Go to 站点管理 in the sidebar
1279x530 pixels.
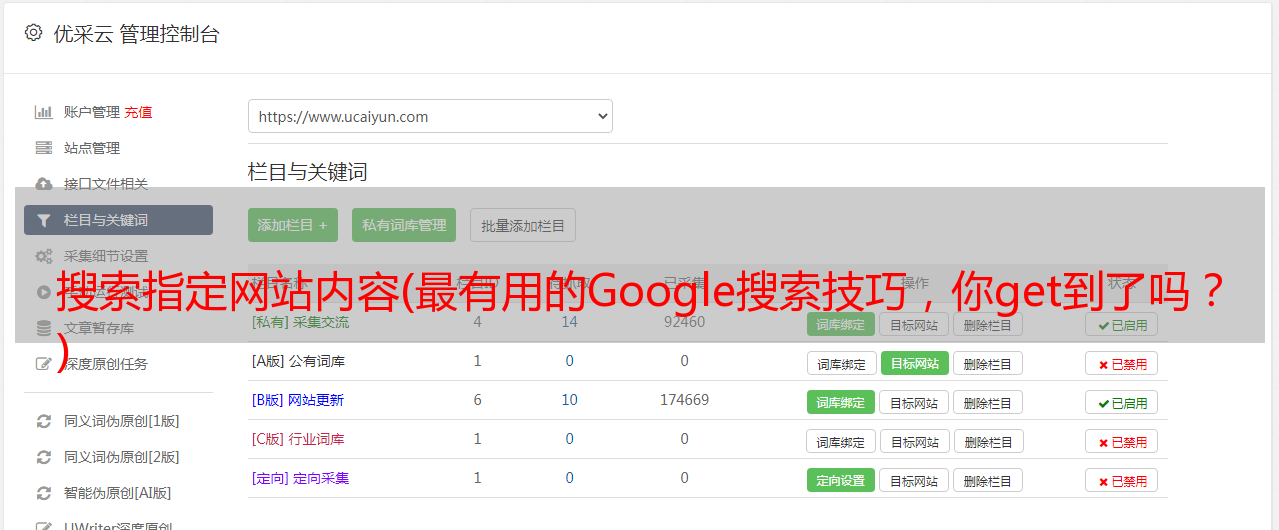tap(92, 148)
